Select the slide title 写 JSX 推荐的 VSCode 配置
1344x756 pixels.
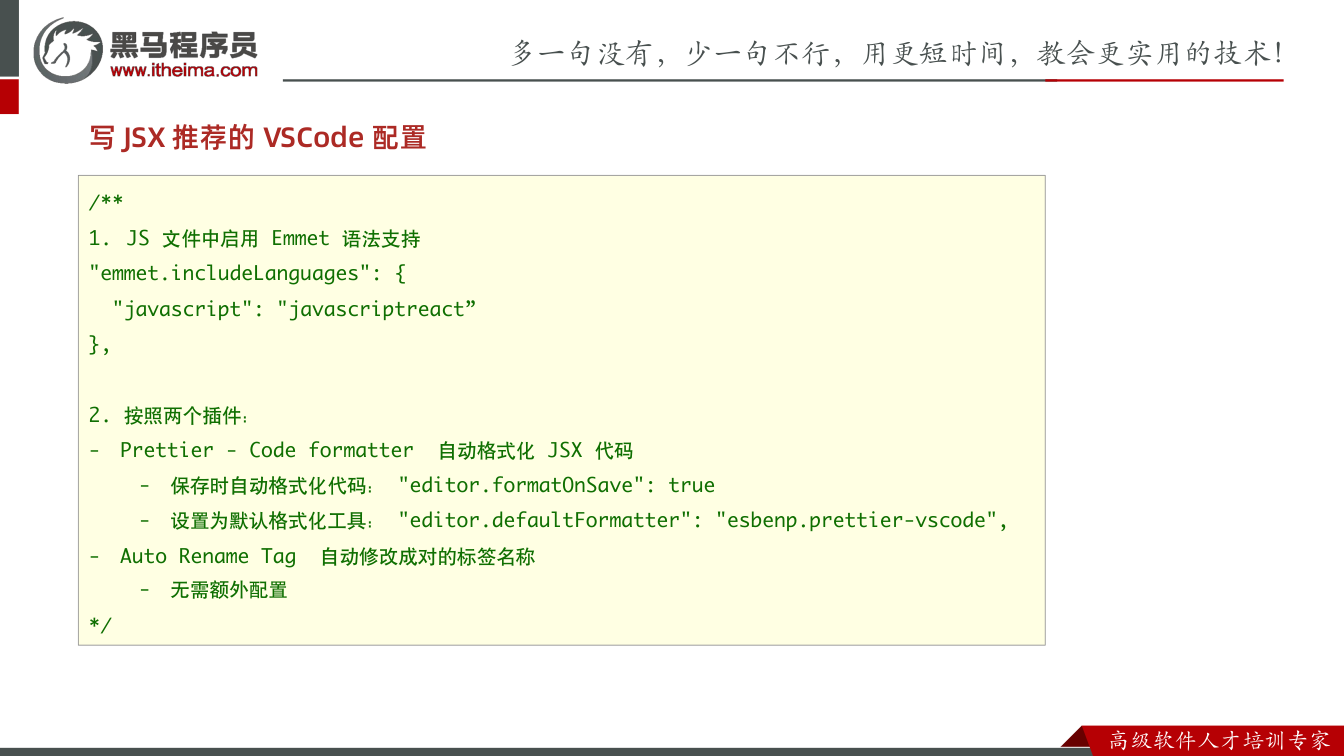(258, 137)
